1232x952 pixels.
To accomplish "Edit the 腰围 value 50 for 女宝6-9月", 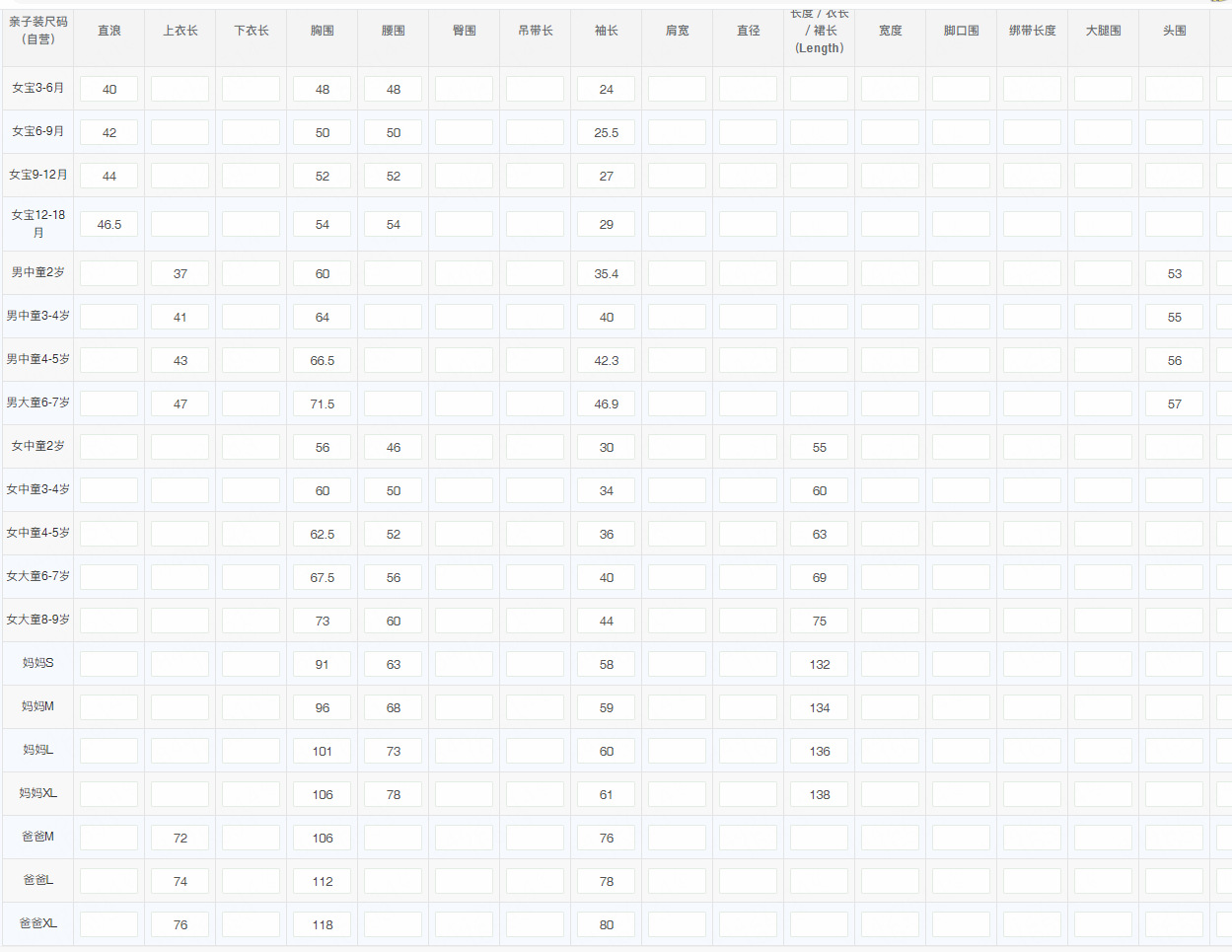I will (394, 132).
